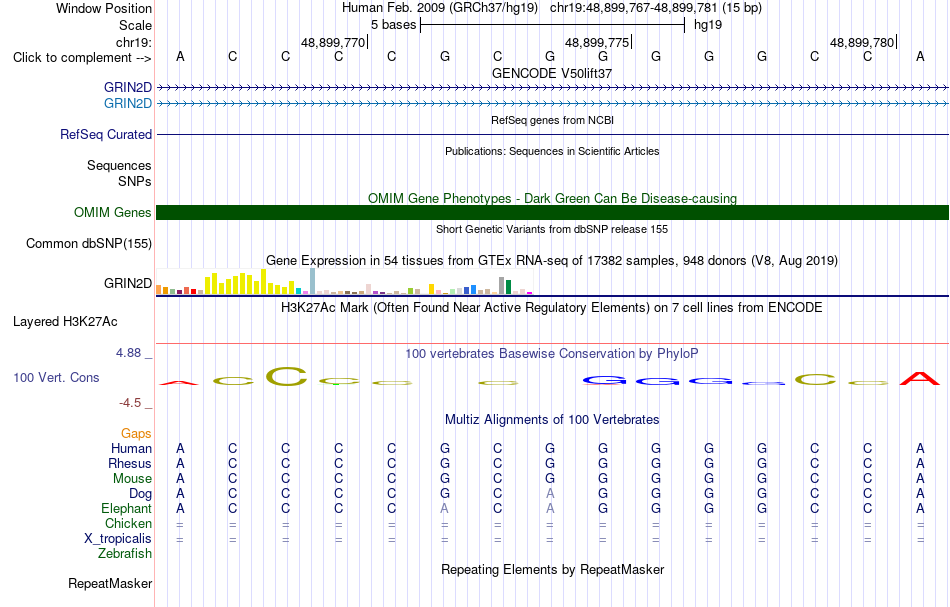Viewport: 950px width, 607px height.
Task: Click 'chr19:48,899,767-48,899,781 (15 bp)' header text
Action: coord(656,8)
